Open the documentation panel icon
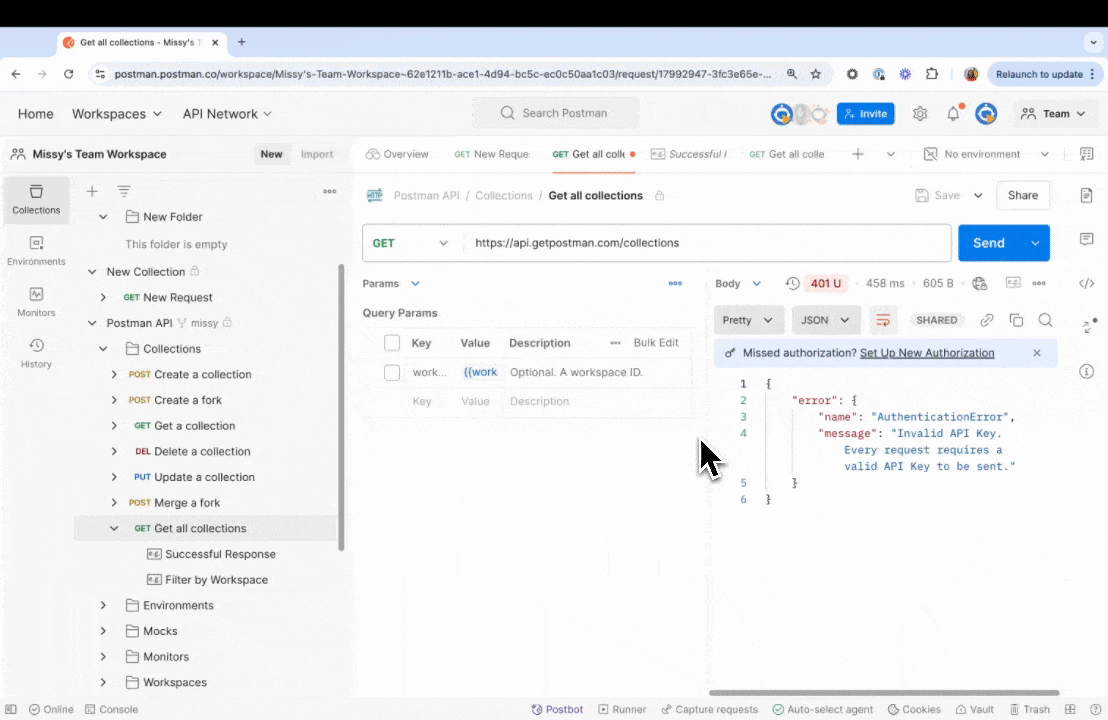Viewport: 1108px width, 720px height. pos(1086,195)
